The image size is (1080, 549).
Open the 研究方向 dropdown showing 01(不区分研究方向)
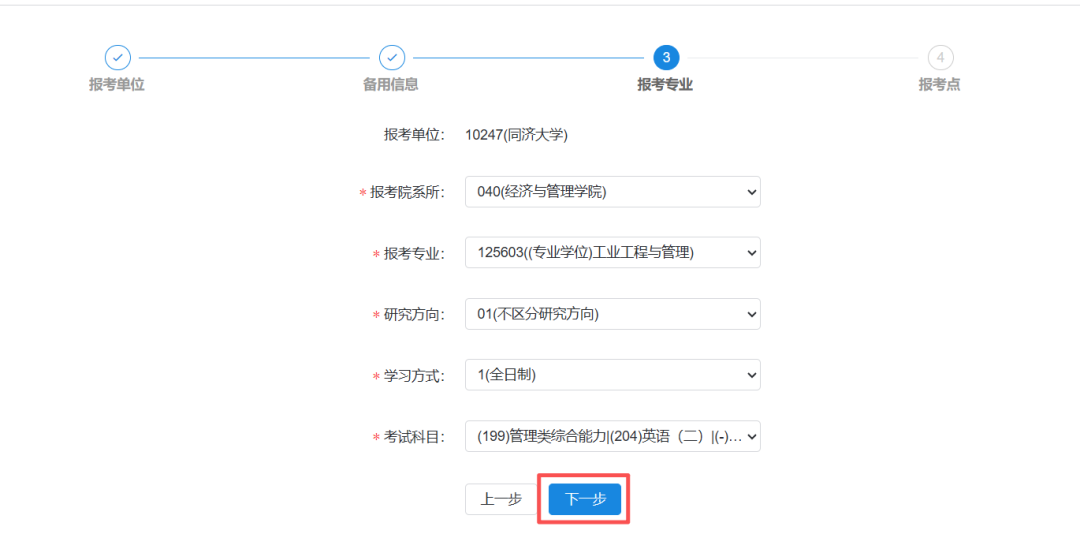pyautogui.click(x=612, y=314)
